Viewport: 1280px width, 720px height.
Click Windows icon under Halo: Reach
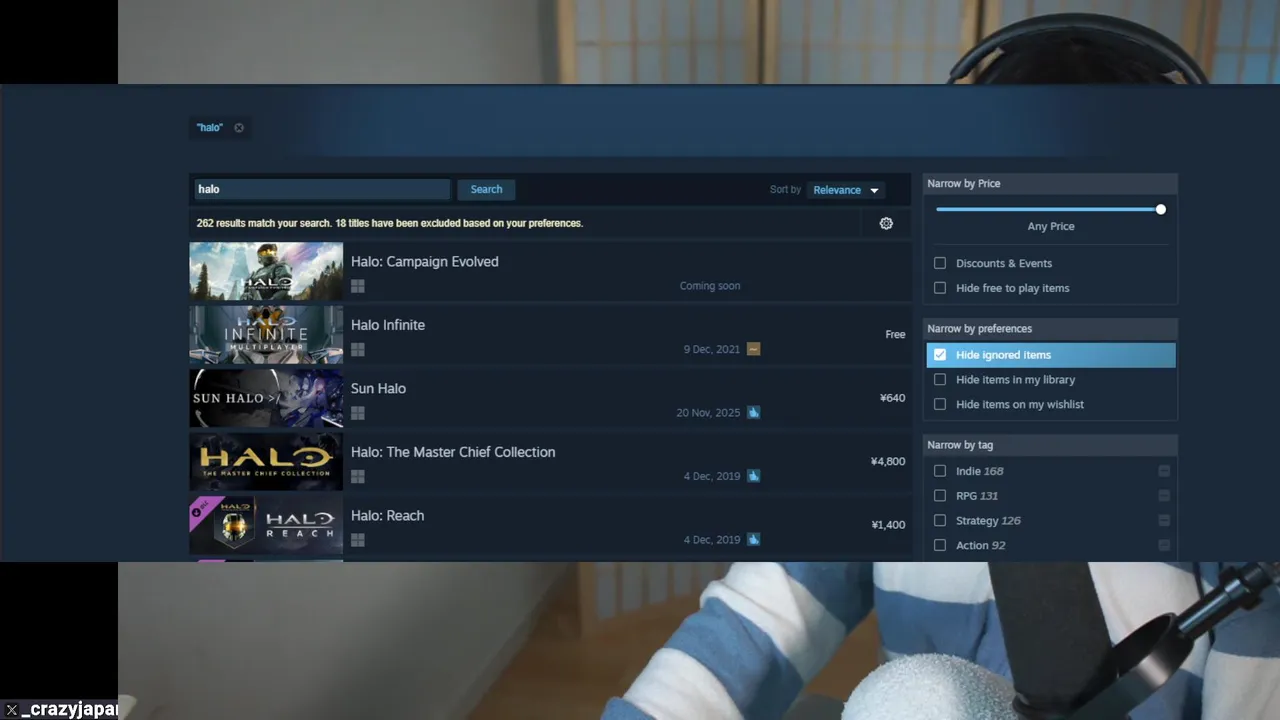tap(358, 540)
